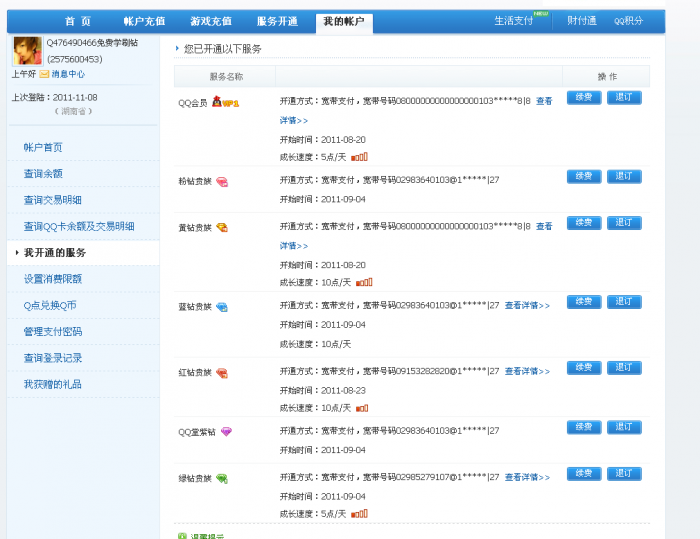
Task: Renew 红钻贵族 with 续费 button
Action: pyautogui.click(x=584, y=368)
